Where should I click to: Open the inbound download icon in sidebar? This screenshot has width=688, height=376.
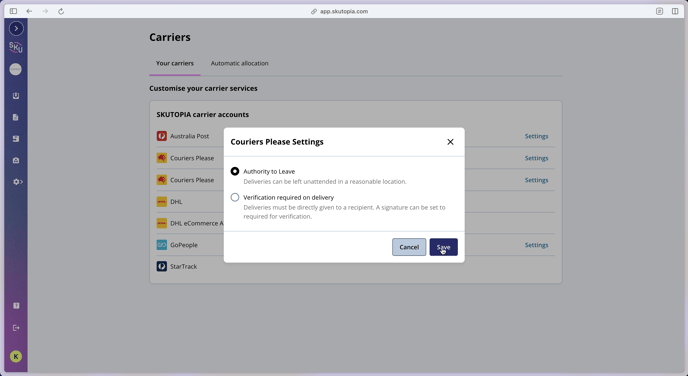click(x=16, y=96)
